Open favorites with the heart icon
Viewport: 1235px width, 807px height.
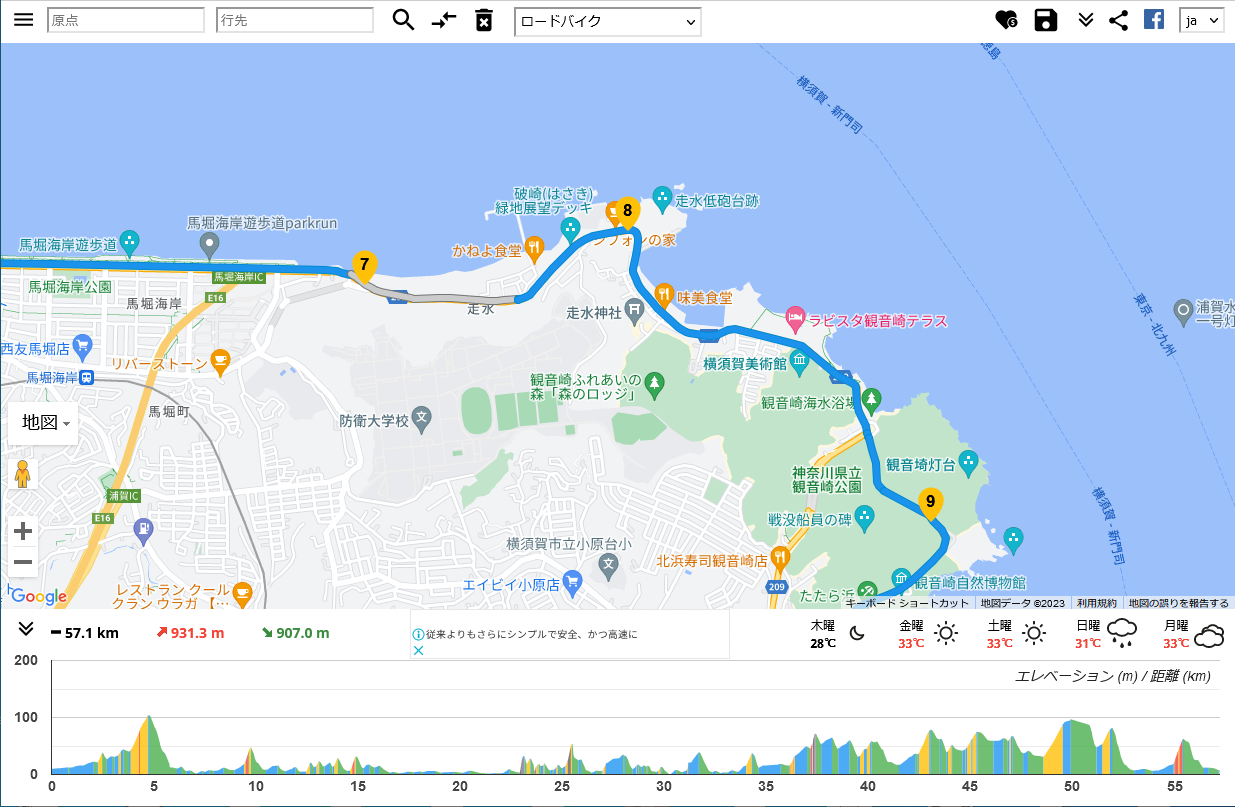pyautogui.click(x=1006, y=20)
